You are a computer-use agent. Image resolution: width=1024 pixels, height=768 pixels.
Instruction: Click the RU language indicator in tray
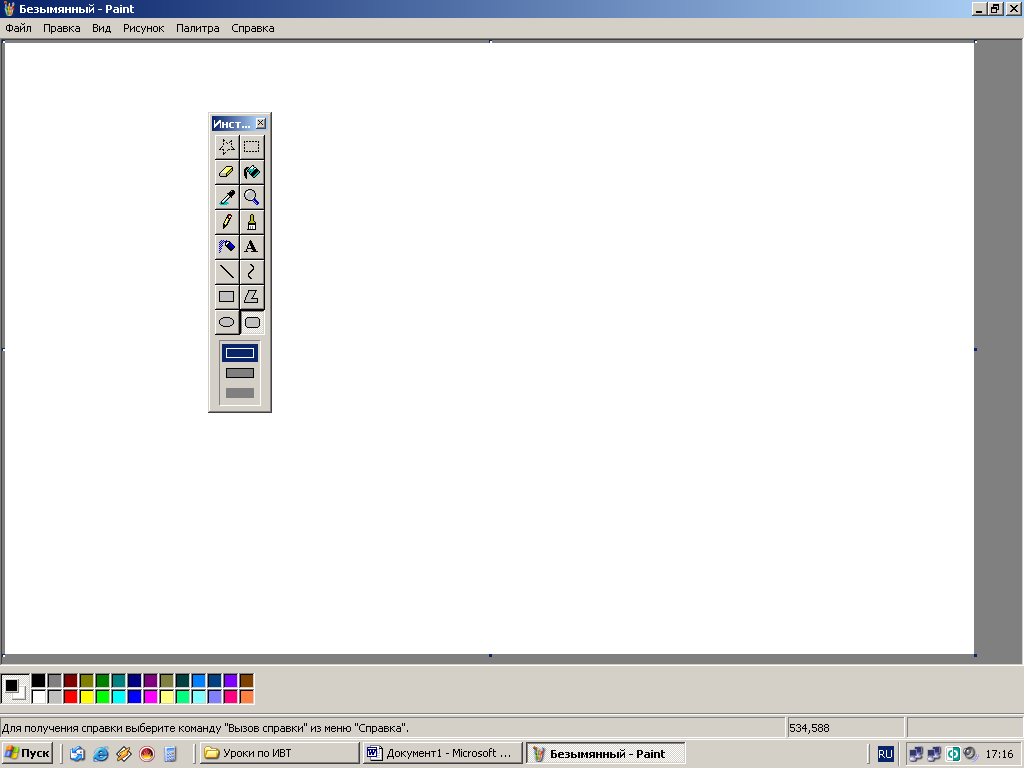point(885,754)
